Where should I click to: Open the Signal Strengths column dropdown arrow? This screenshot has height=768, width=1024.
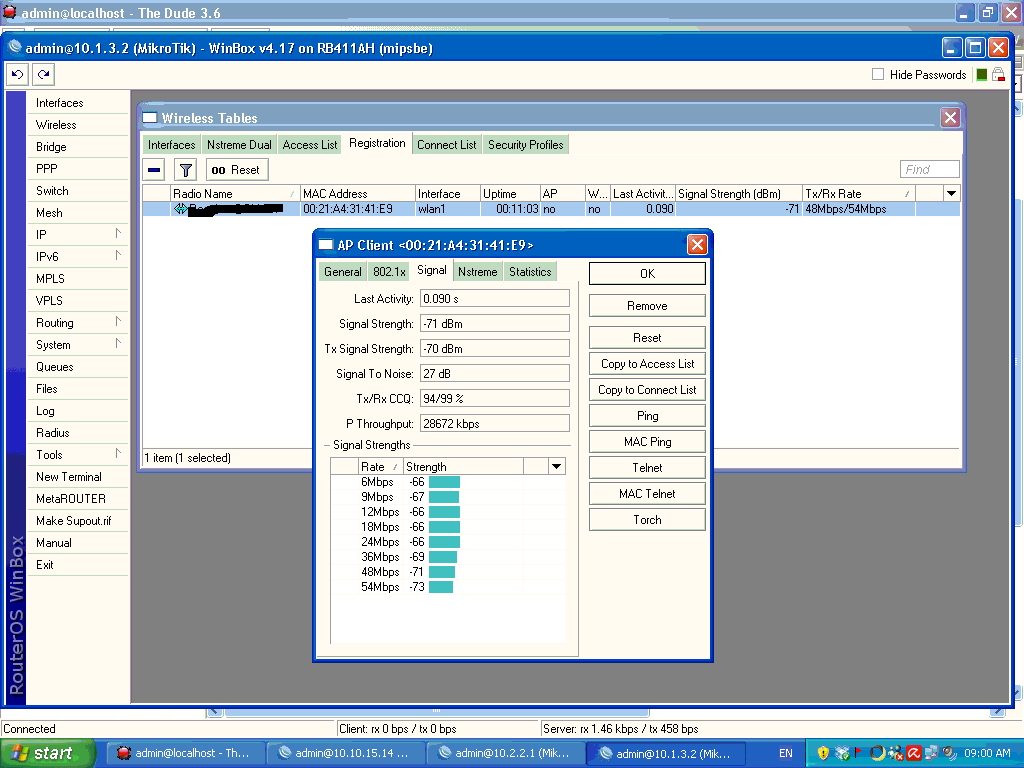[x=557, y=467]
